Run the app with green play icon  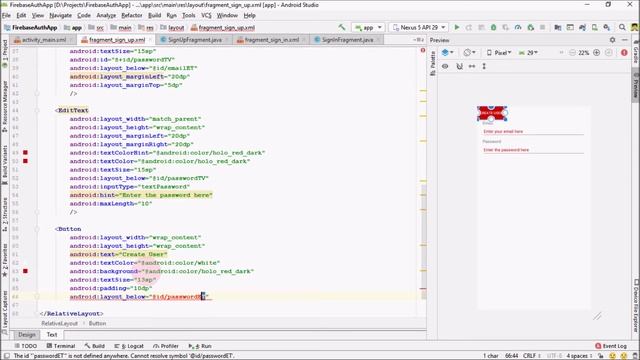[x=457, y=27]
